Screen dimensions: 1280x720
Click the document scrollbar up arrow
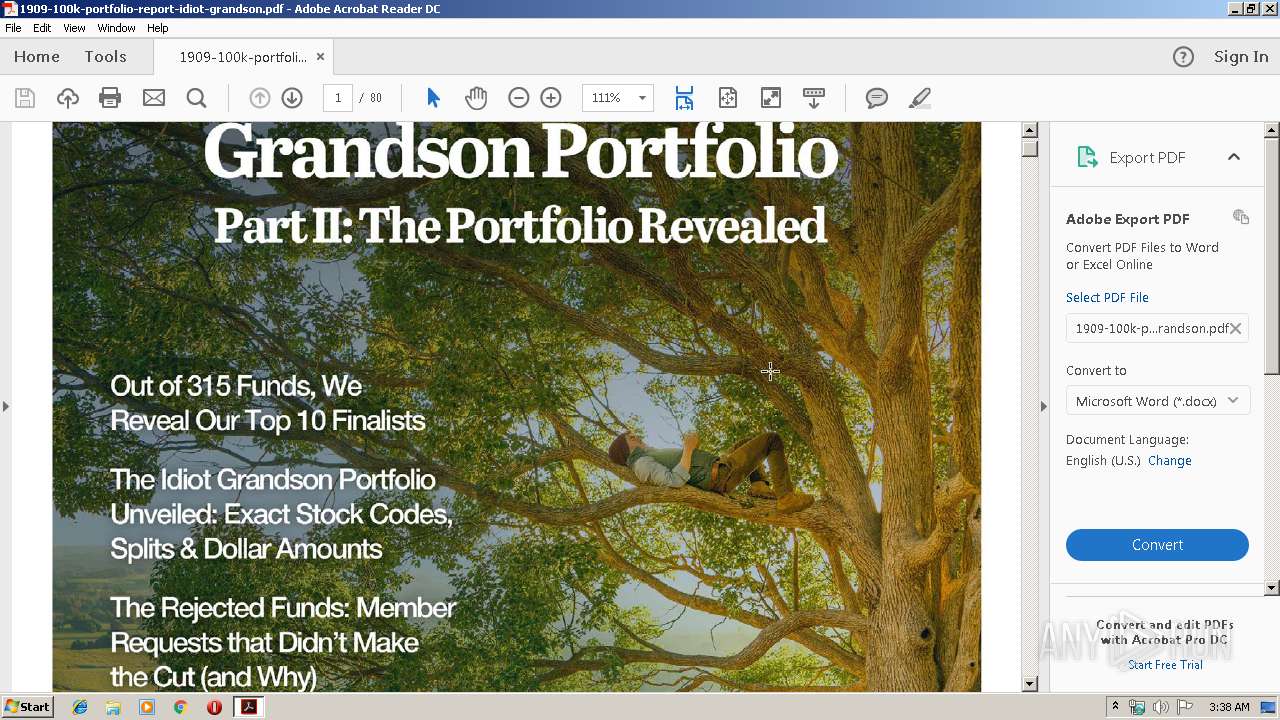click(1029, 130)
